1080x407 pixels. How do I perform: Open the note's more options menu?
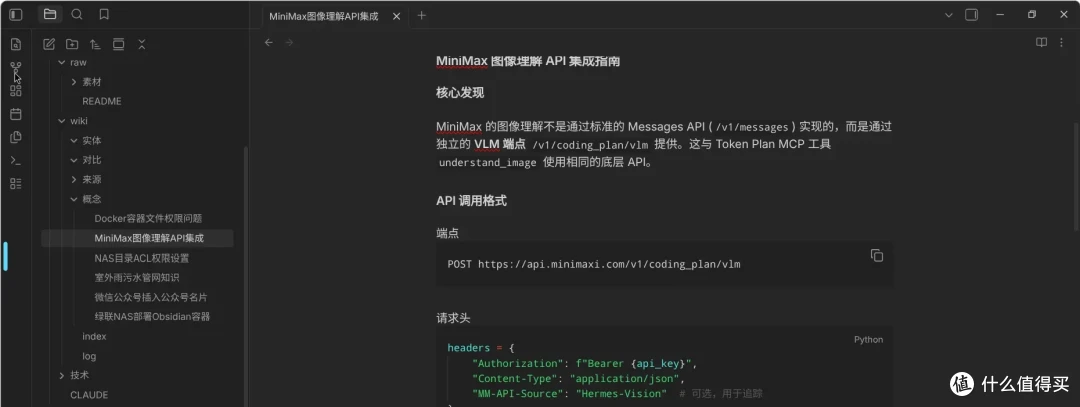point(1061,43)
